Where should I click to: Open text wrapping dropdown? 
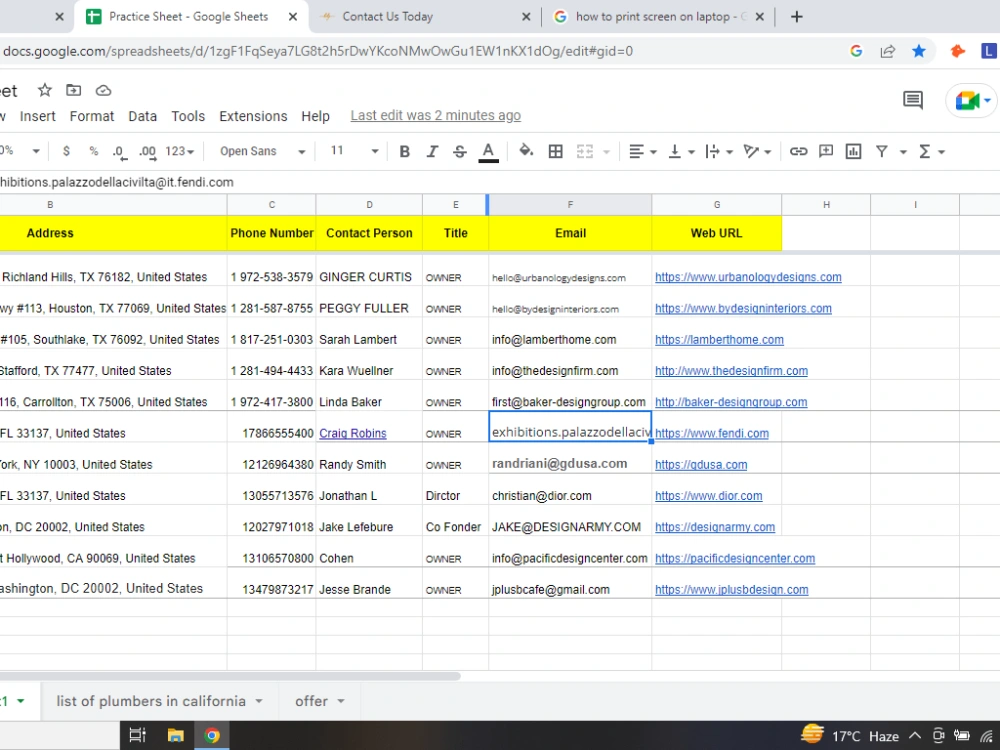pos(719,151)
